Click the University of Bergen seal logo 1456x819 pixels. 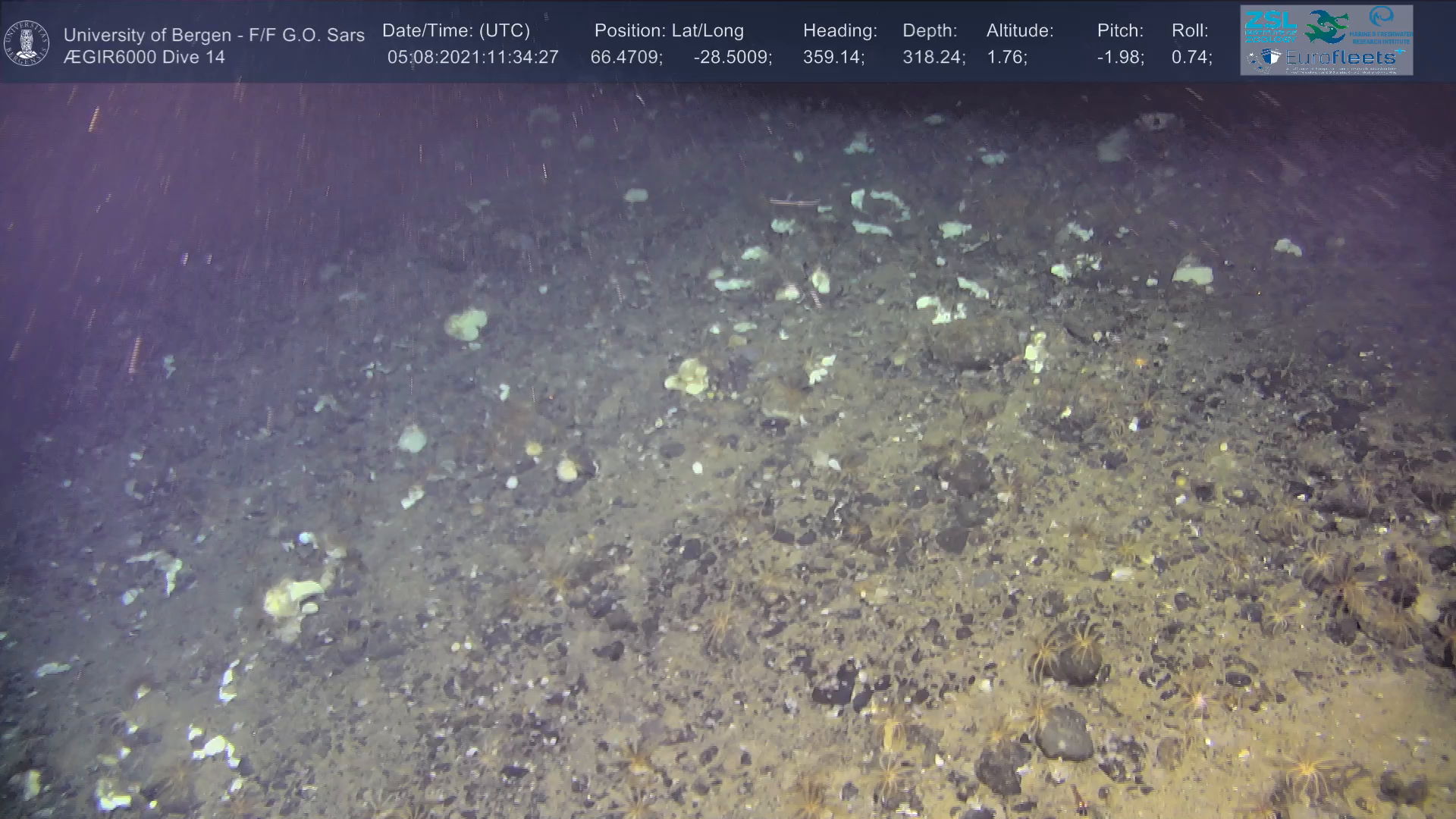pos(27,43)
